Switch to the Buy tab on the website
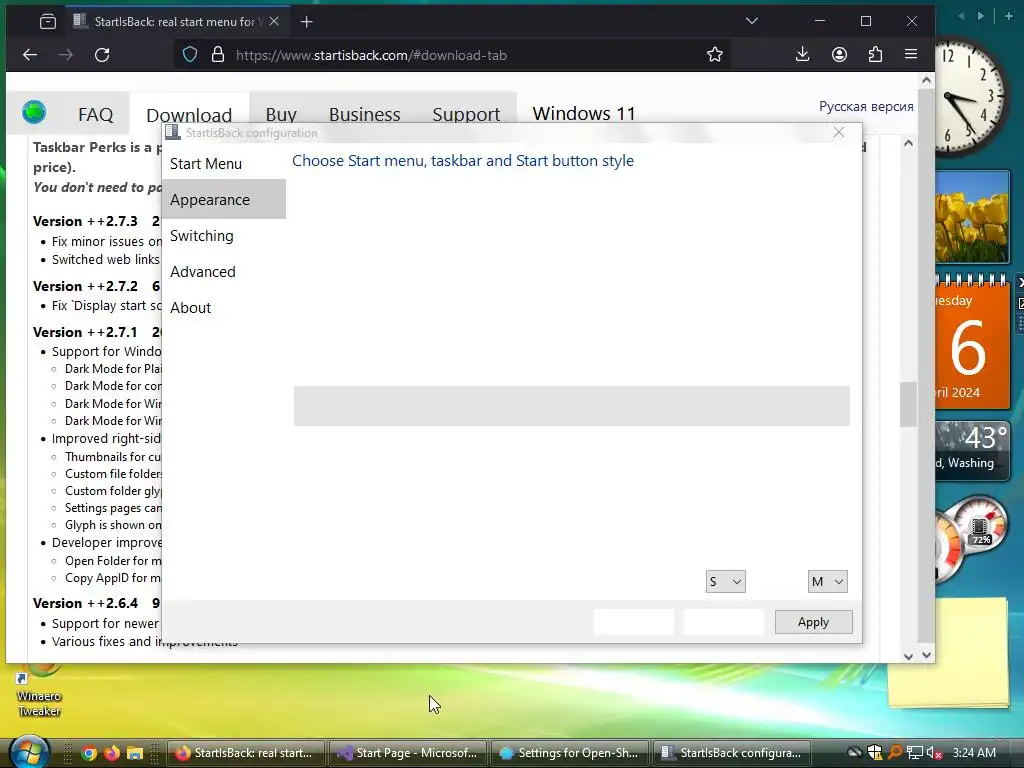1024x768 pixels. [281, 114]
